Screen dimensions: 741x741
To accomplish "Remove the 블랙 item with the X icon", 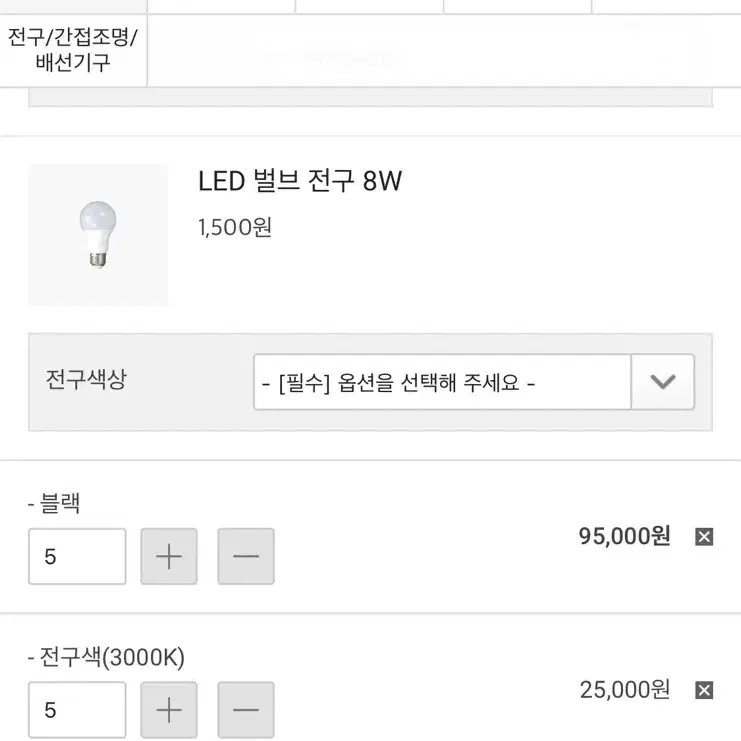I will pos(704,537).
